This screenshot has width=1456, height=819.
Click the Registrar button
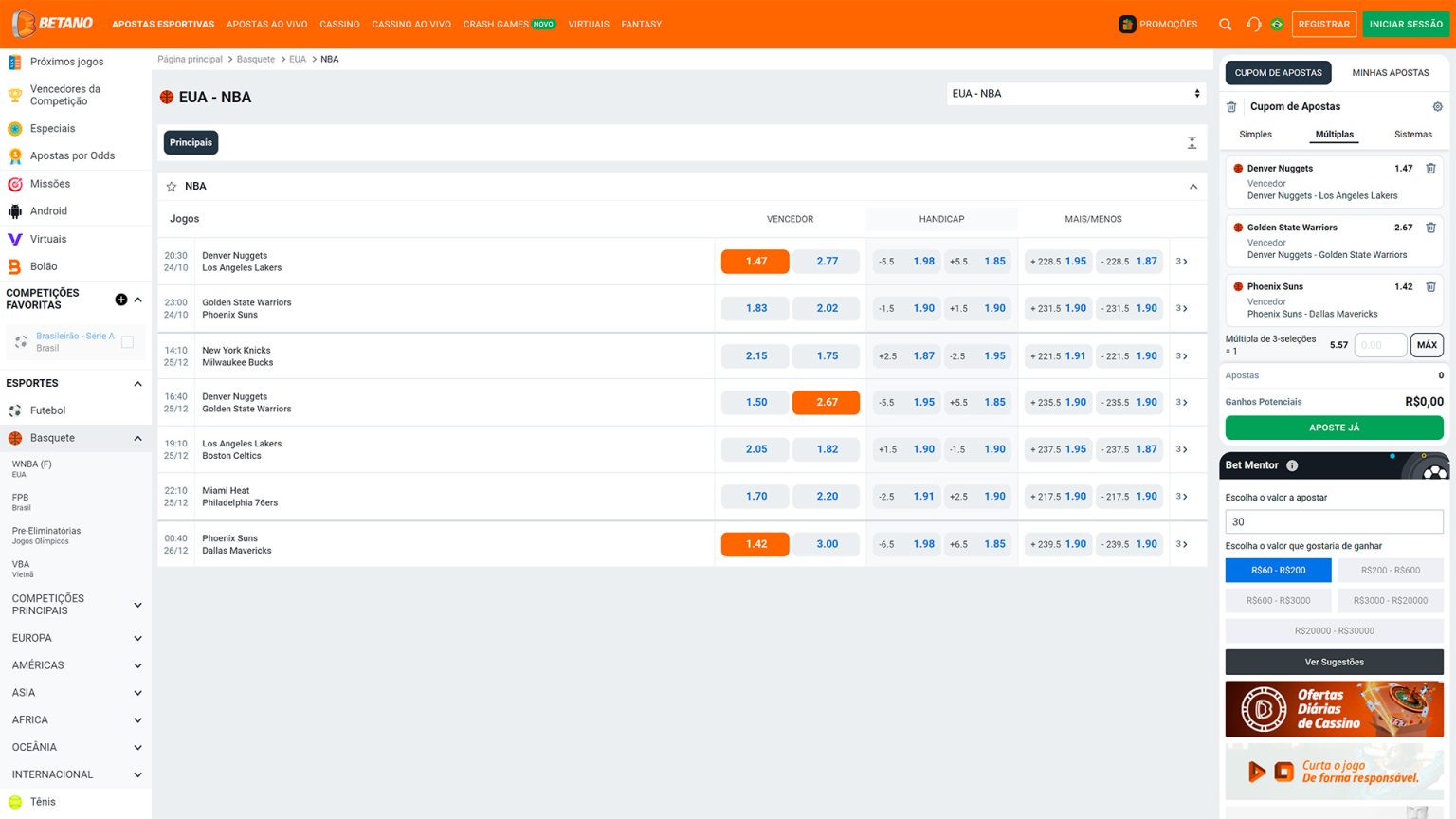1323,24
